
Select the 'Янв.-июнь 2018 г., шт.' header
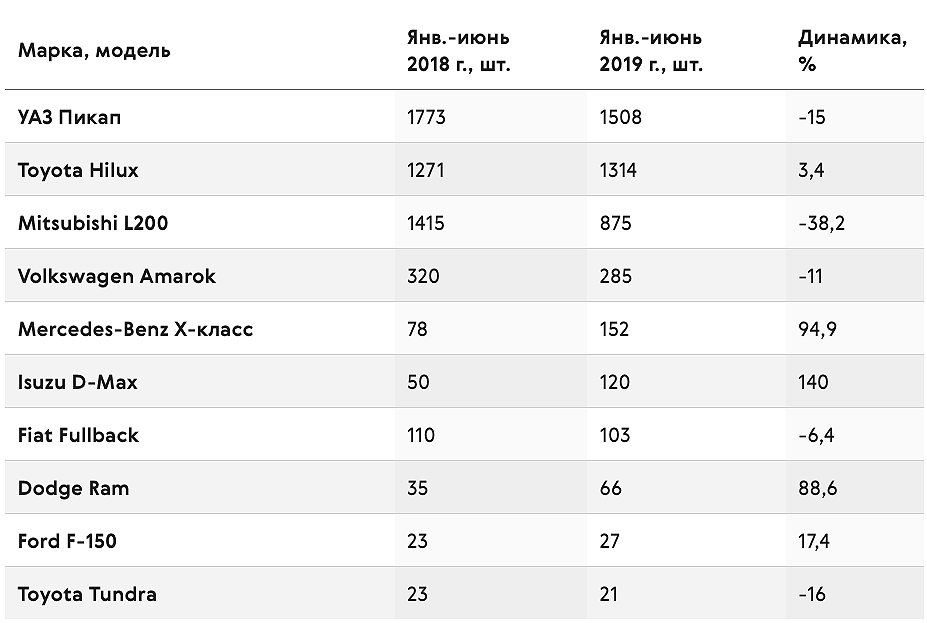[458, 51]
